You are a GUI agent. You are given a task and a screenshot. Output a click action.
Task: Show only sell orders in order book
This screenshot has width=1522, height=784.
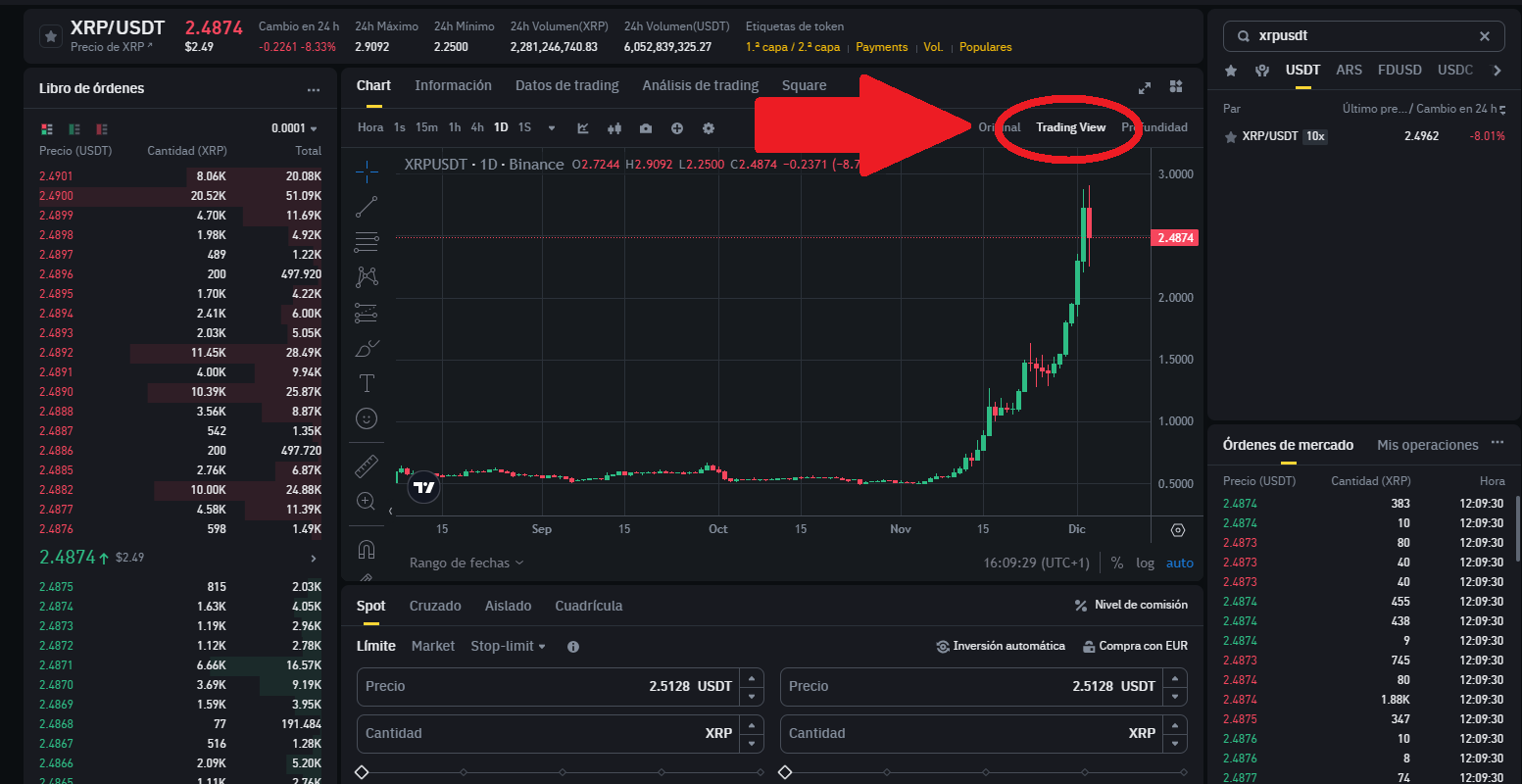click(102, 128)
